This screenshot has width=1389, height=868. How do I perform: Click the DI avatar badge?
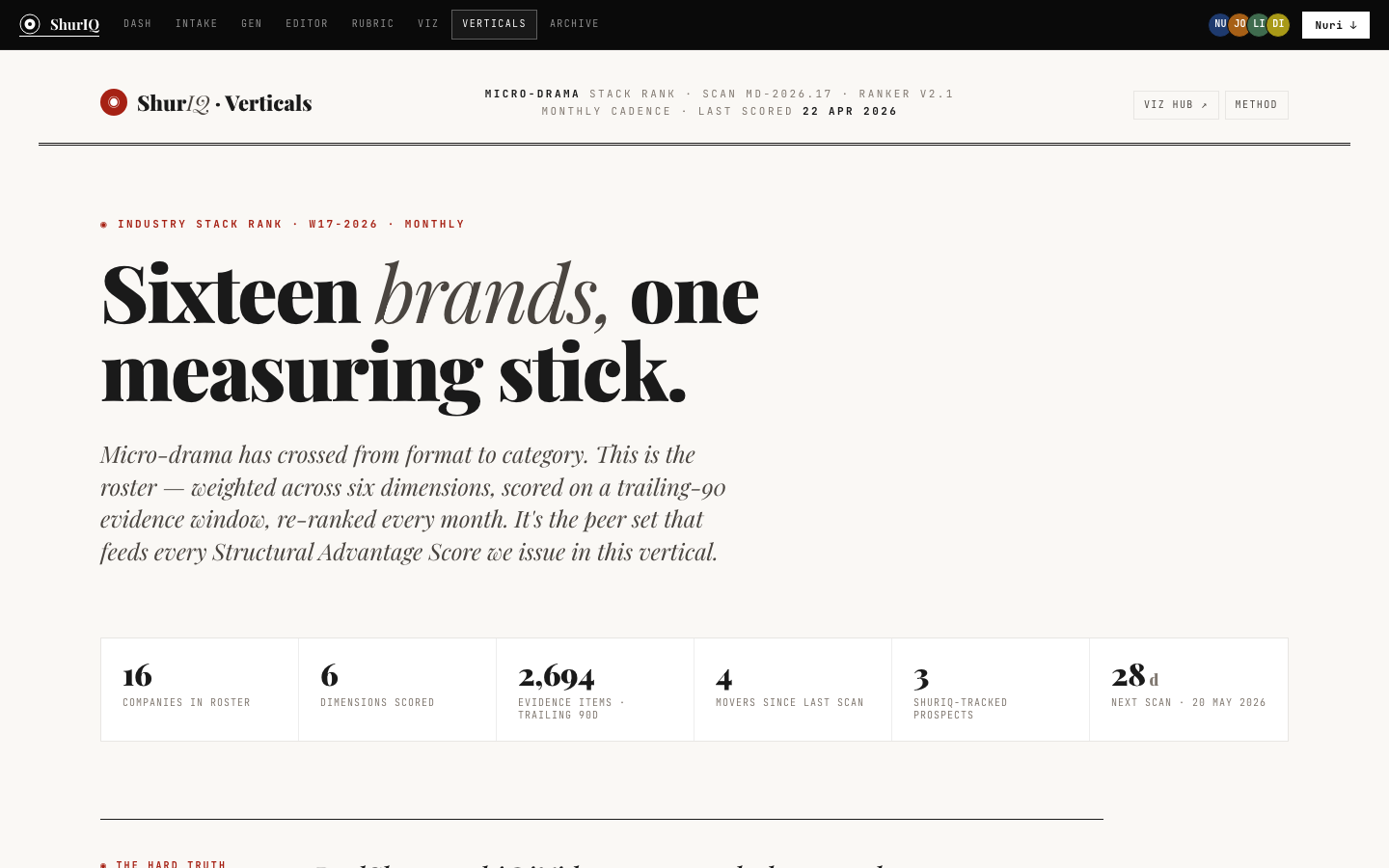point(1278,24)
